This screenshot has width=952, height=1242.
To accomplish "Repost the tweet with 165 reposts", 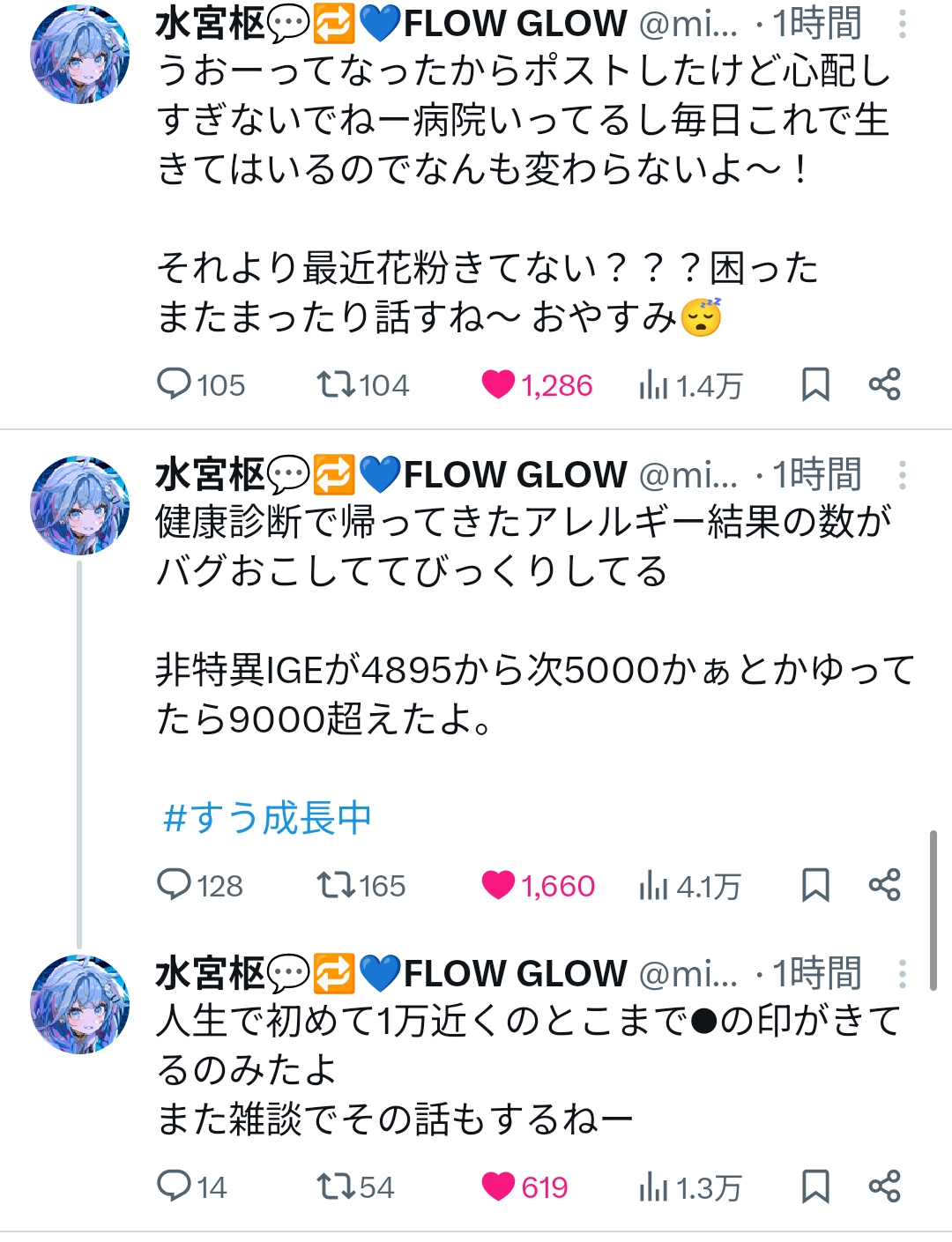I will click(361, 885).
